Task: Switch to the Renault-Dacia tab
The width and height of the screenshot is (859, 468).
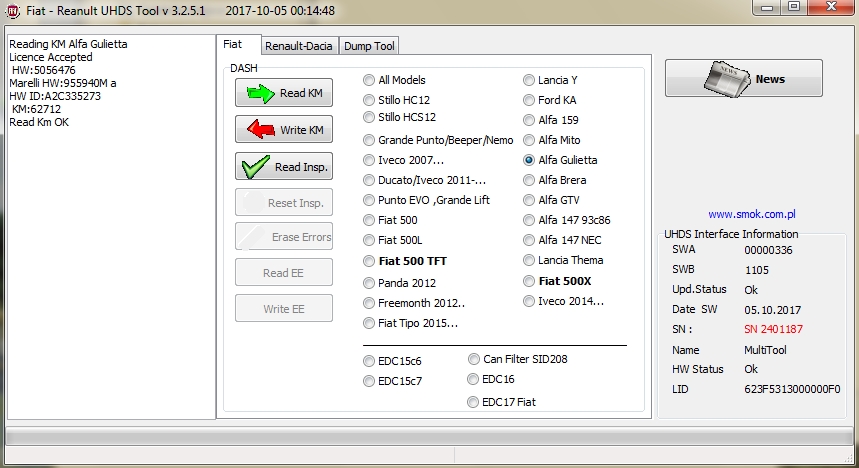Action: tap(299, 46)
